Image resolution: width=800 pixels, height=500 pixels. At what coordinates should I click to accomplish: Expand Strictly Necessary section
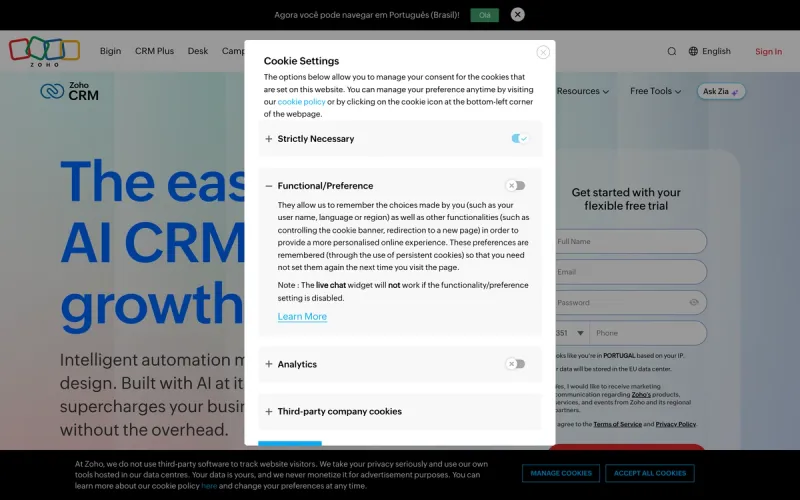[268, 139]
